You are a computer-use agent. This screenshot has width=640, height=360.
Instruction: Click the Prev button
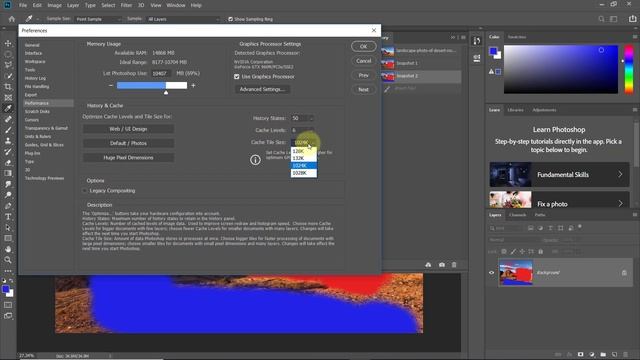pyautogui.click(x=364, y=75)
